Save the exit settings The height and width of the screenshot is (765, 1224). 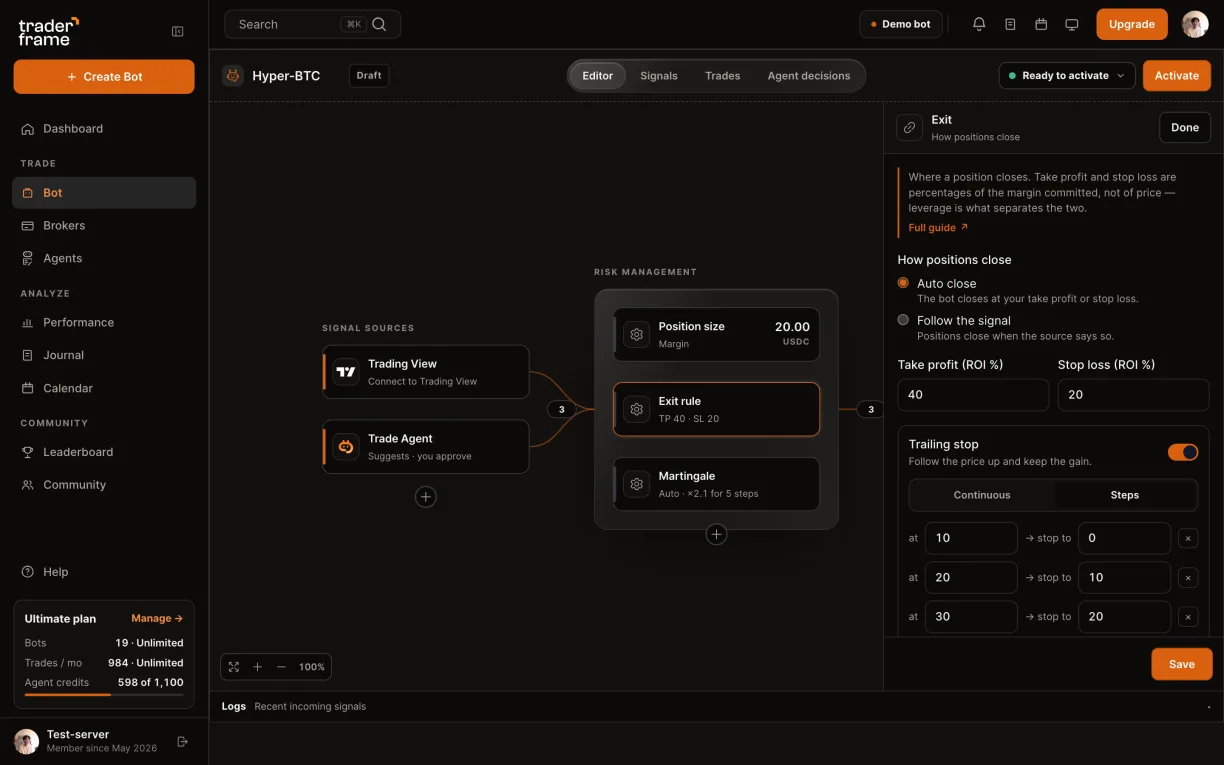coord(1182,664)
